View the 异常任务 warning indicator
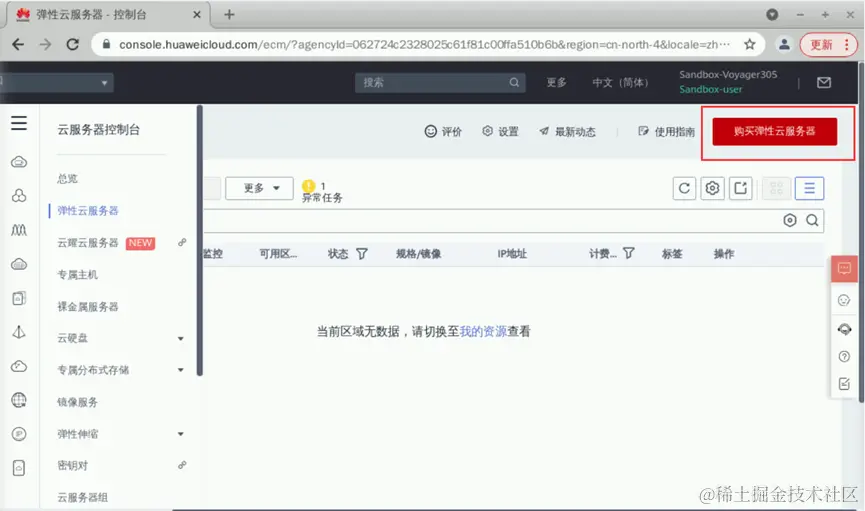Screen dimensions: 865x511 [x=322, y=191]
